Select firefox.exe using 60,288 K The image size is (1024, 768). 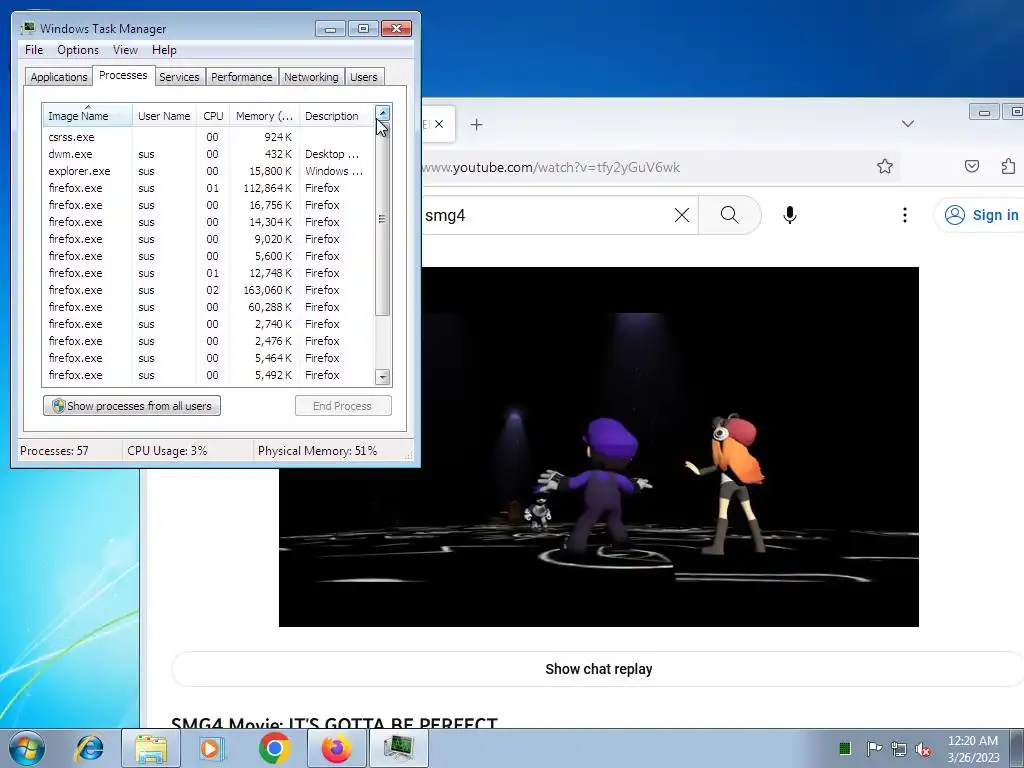(x=208, y=307)
